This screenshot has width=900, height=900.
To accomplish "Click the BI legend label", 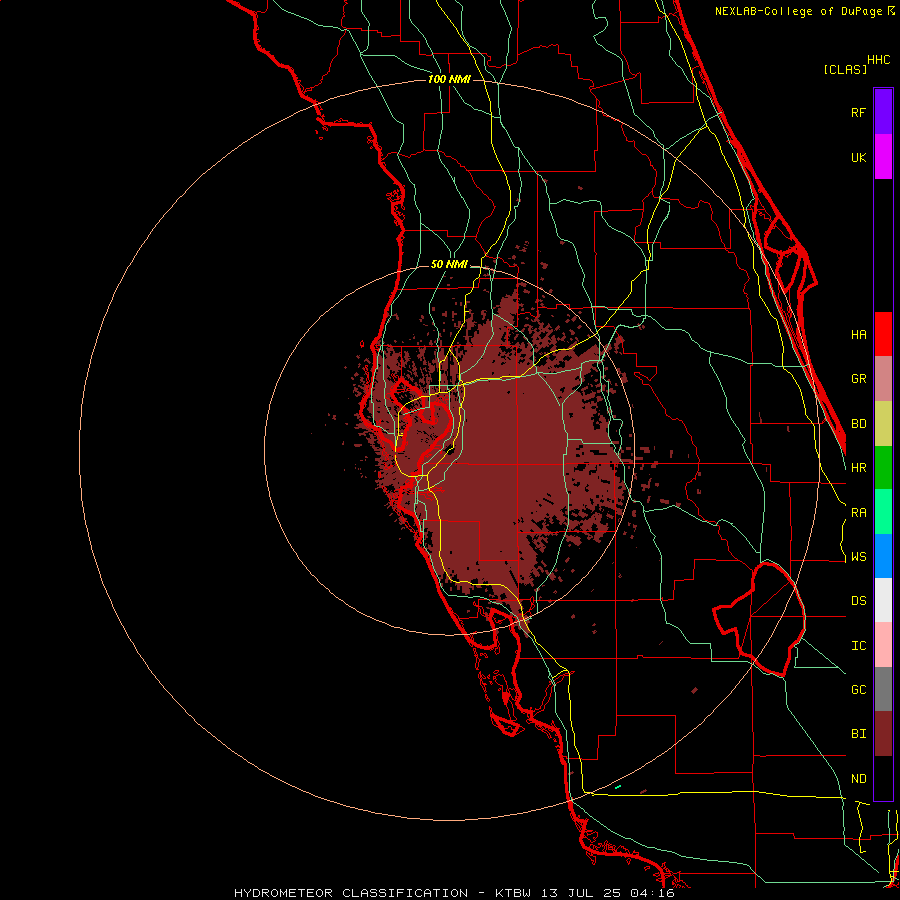I will click(858, 734).
